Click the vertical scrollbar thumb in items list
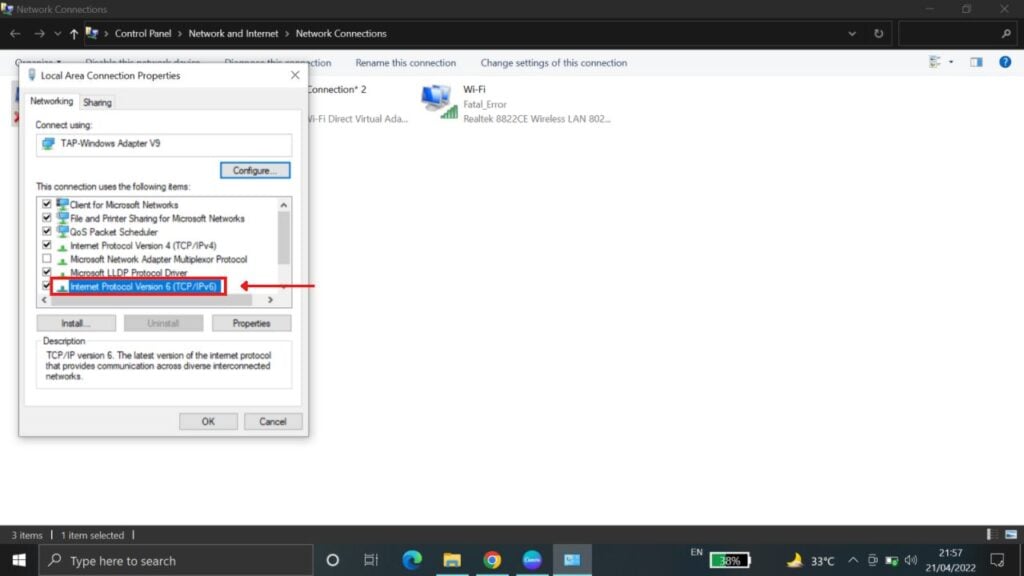The height and width of the screenshot is (576, 1024). (283, 238)
